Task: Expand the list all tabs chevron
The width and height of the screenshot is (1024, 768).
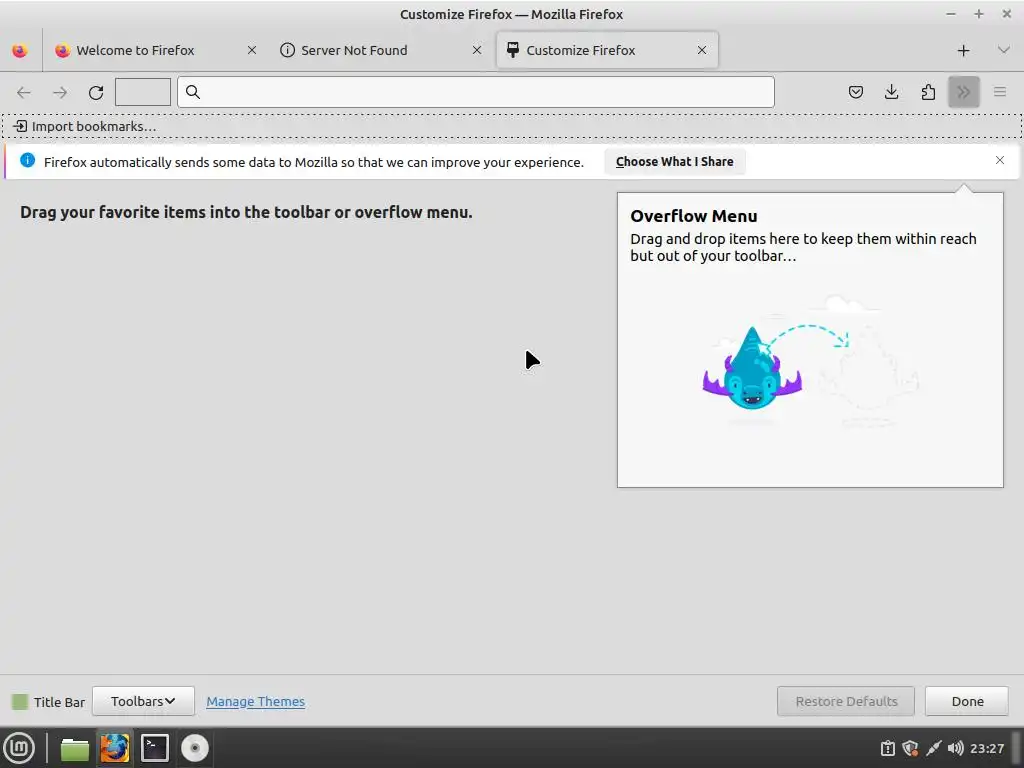Action: 1004,50
